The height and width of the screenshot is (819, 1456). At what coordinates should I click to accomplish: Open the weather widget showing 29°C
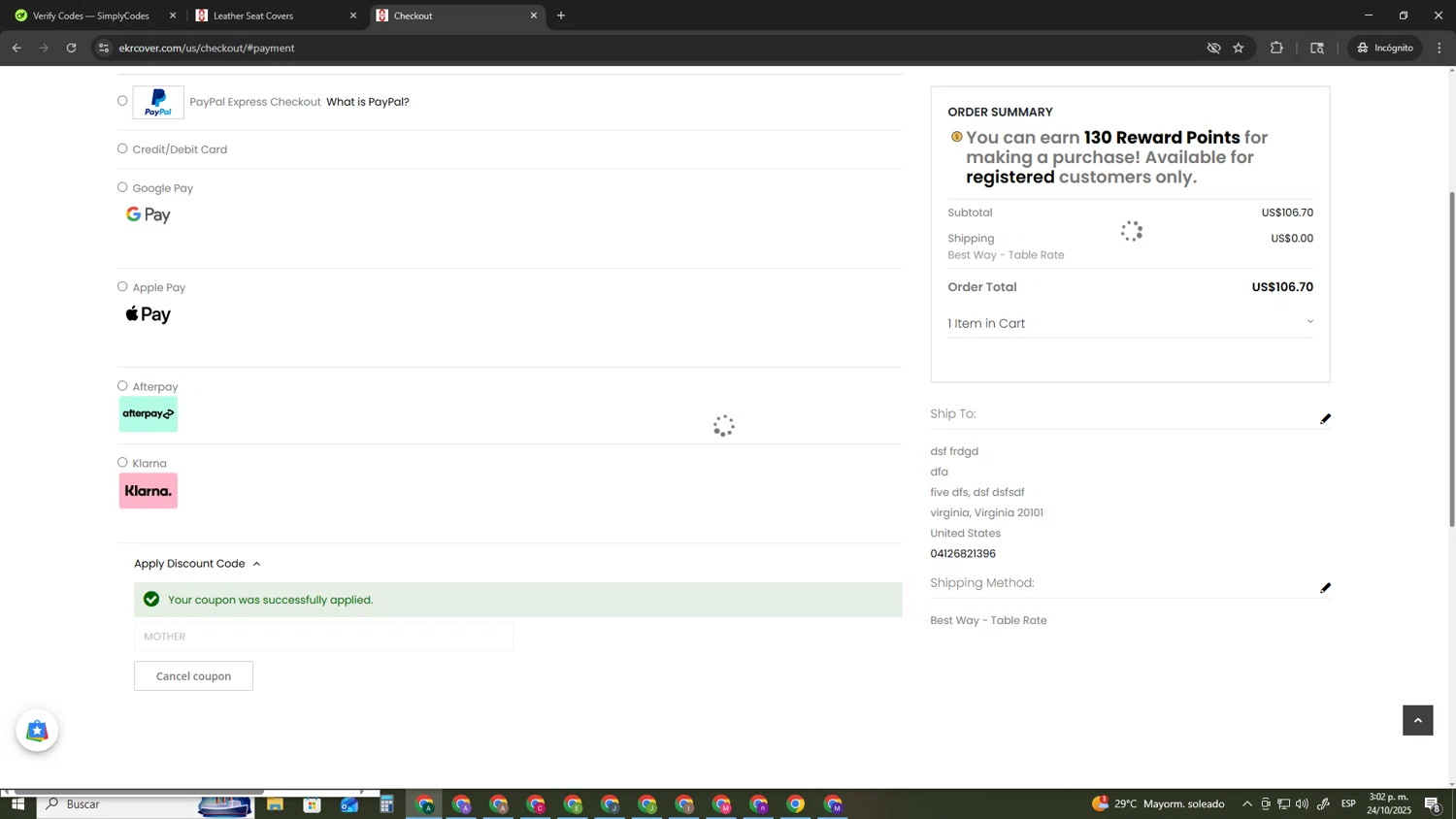tap(1158, 804)
